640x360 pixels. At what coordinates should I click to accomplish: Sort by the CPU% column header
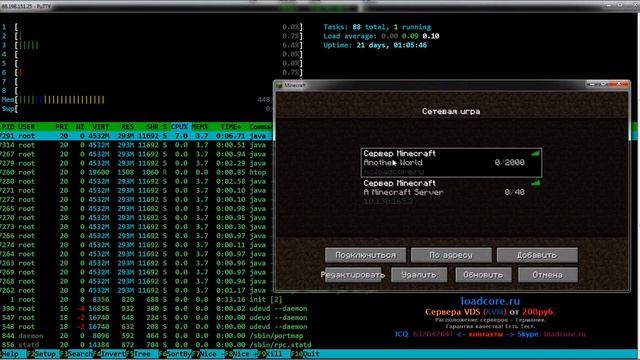coord(179,127)
